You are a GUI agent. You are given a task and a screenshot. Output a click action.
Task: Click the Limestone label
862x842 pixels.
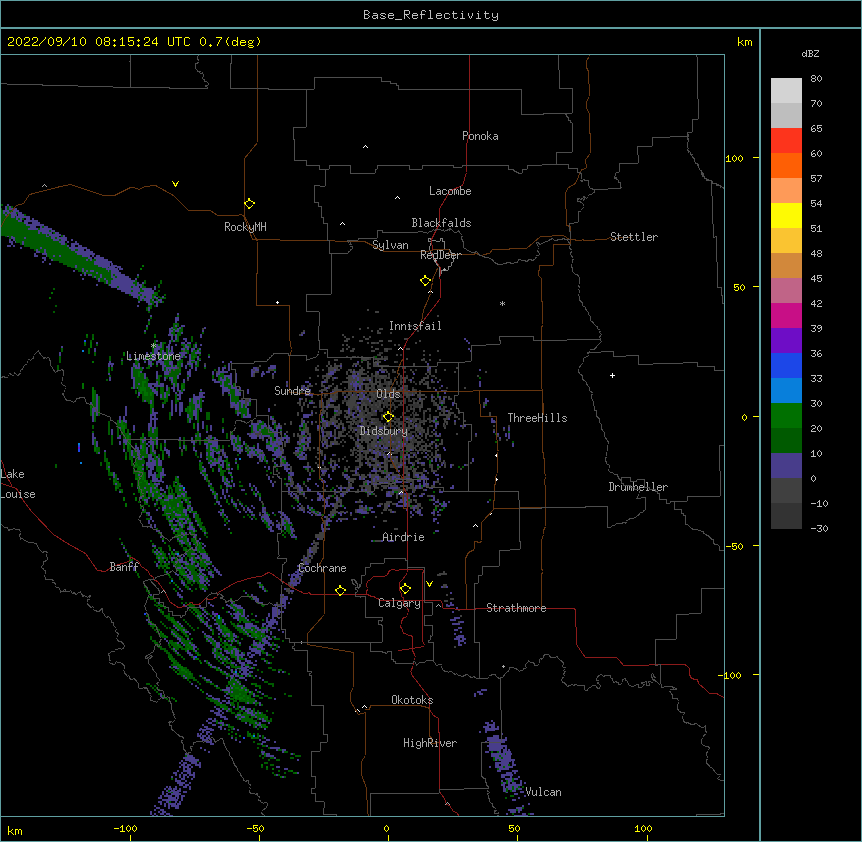153,356
